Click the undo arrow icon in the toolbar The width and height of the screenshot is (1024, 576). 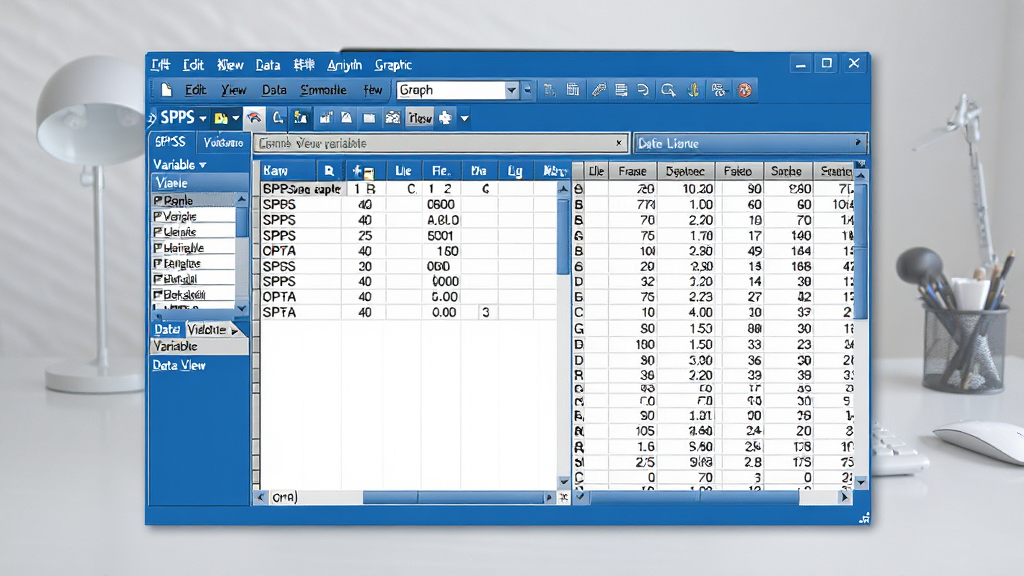click(643, 90)
